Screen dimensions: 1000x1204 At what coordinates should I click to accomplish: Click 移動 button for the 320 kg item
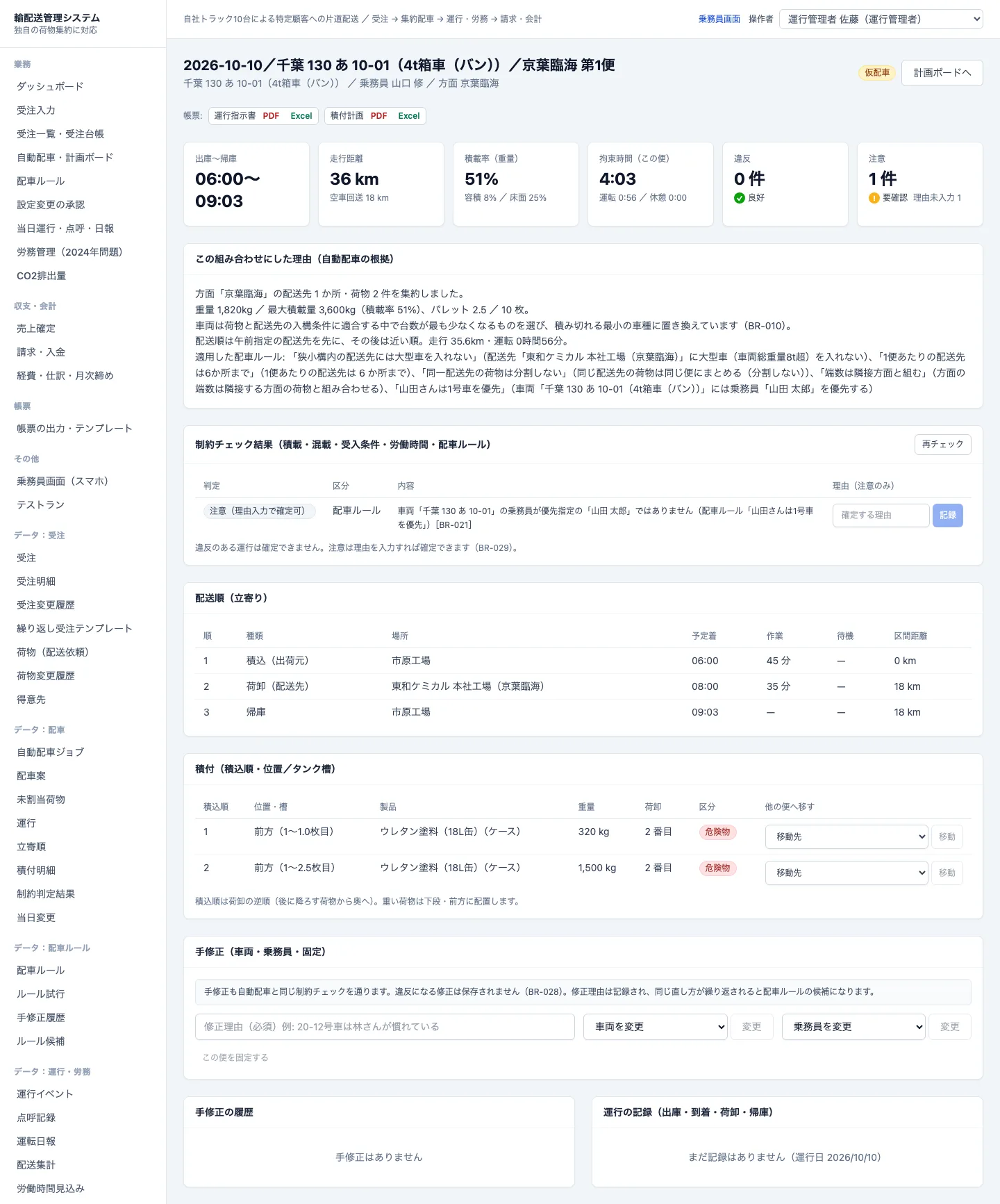(947, 836)
